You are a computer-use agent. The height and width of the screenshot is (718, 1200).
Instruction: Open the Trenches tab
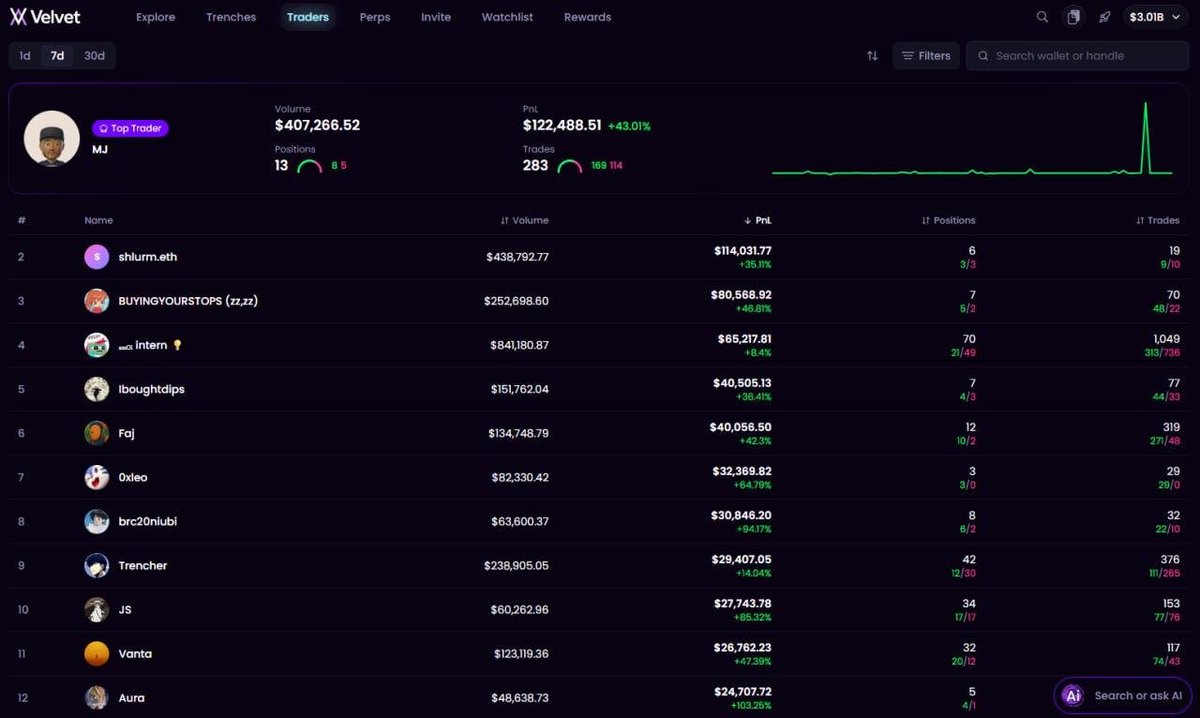coord(231,17)
